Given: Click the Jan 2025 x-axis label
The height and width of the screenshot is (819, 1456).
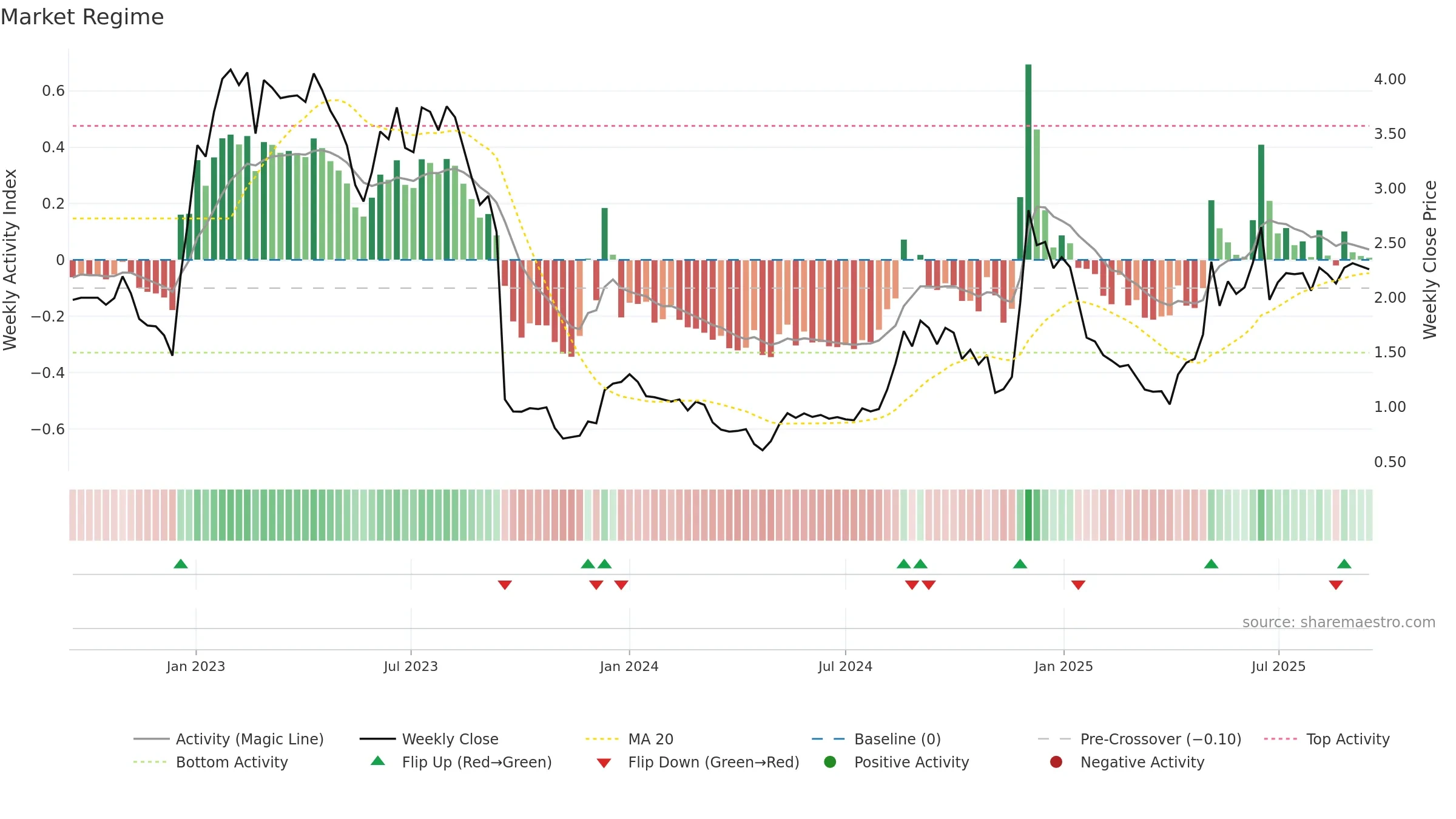Looking at the screenshot, I should (1063, 666).
